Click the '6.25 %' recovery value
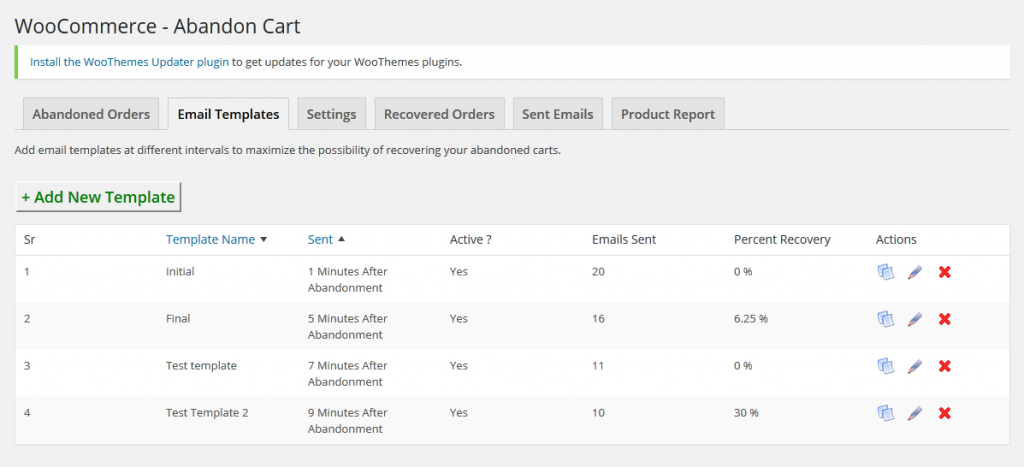Viewport: 1024px width, 467px height. coord(751,319)
